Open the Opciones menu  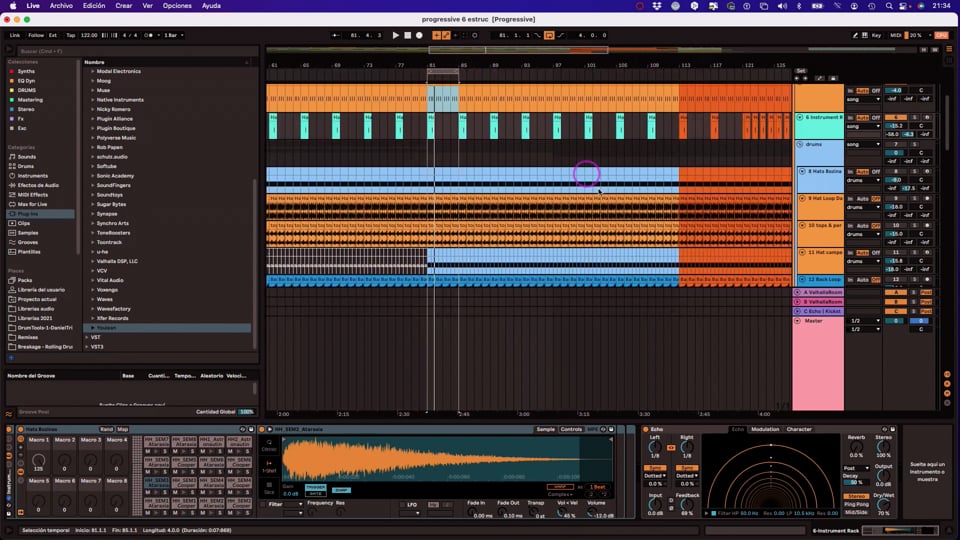click(177, 6)
